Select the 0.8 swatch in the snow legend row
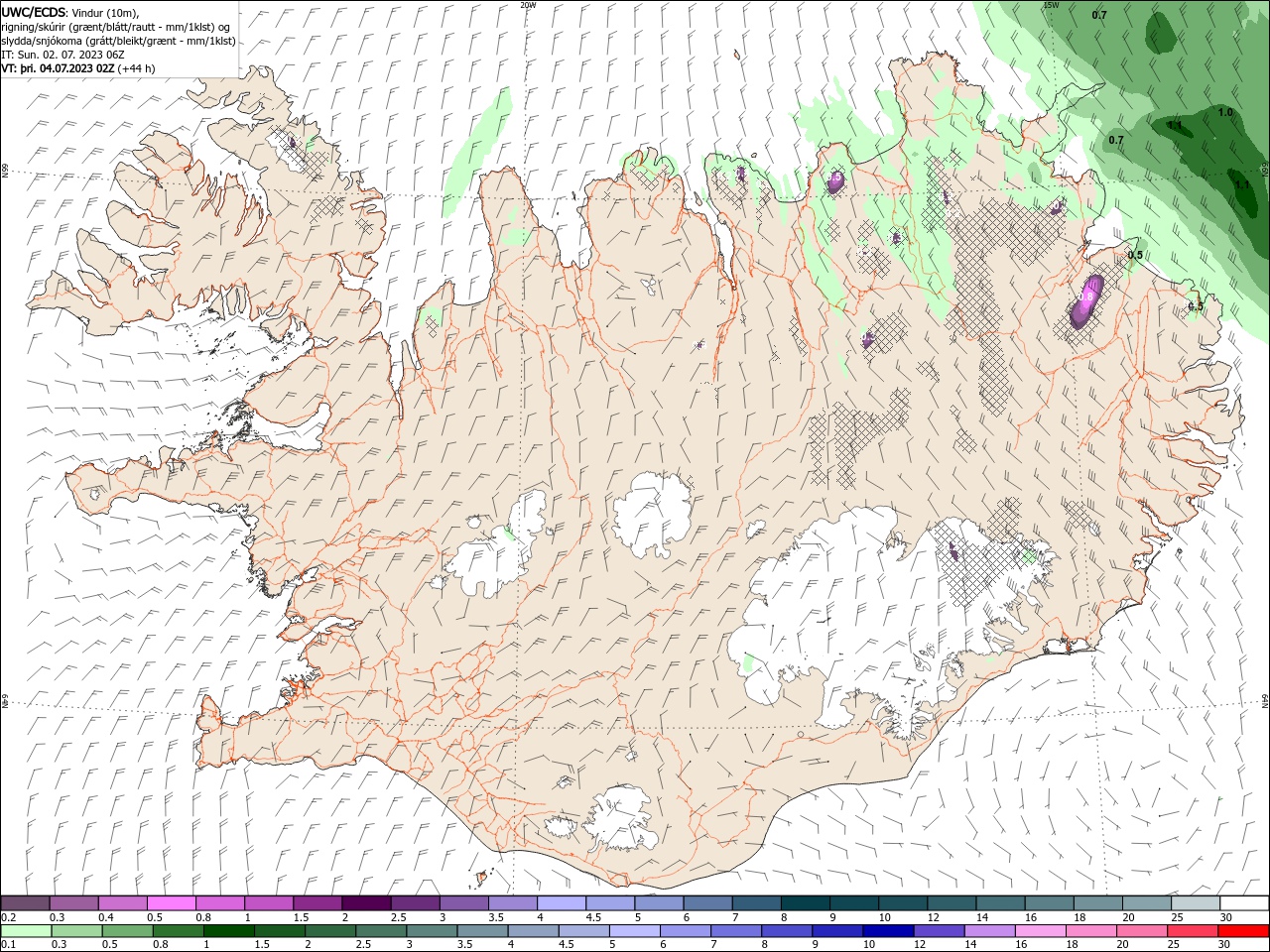 [221, 903]
